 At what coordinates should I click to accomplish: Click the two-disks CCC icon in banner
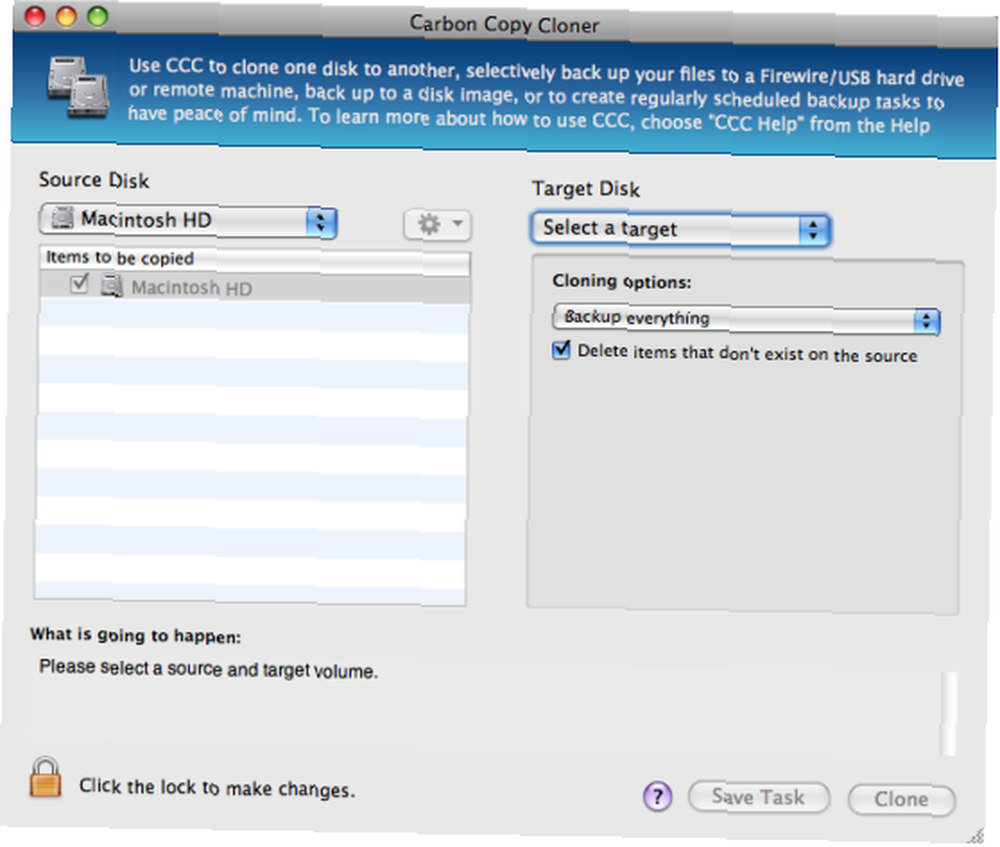[x=78, y=87]
